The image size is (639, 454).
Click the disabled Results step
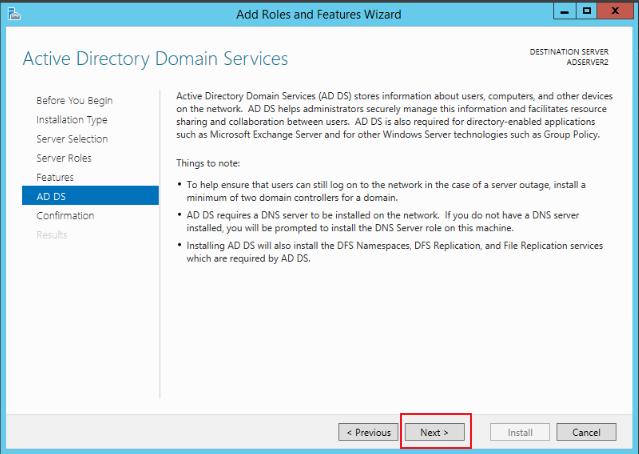pos(51,235)
